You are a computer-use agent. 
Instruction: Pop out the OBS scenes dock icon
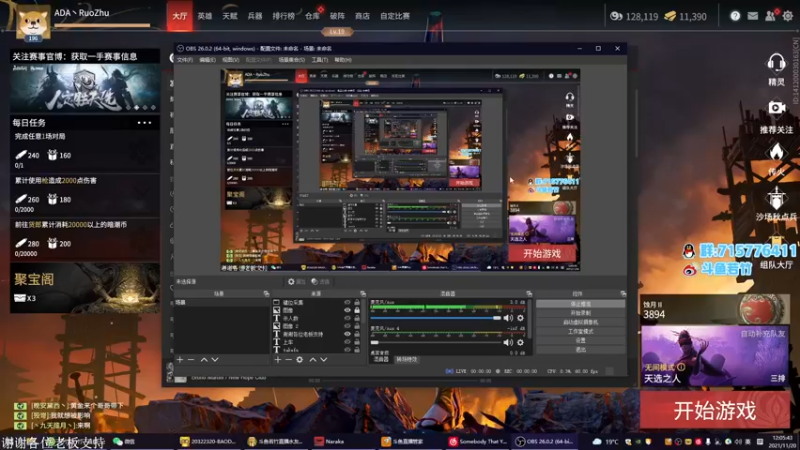point(266,294)
